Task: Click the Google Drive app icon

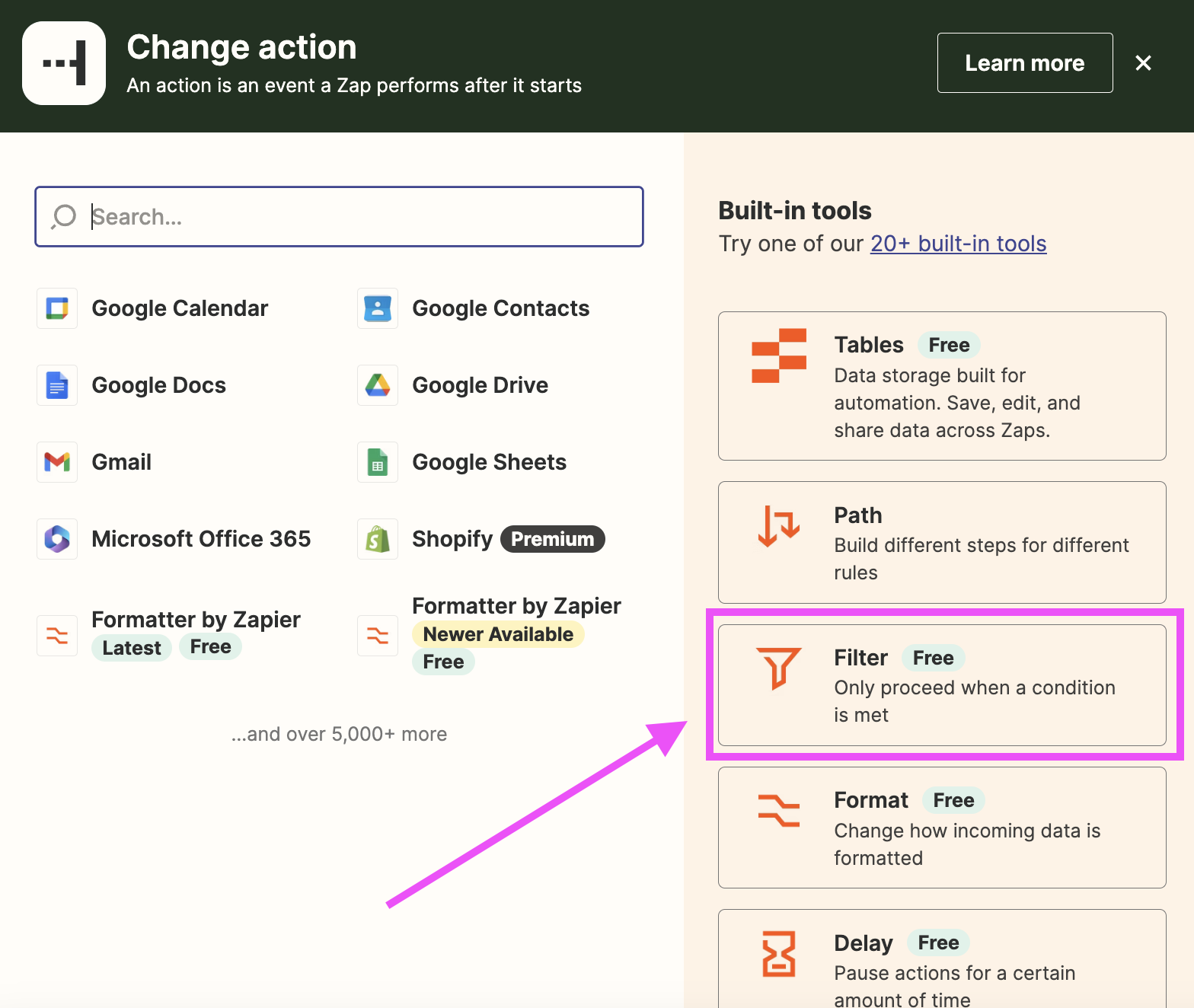Action: [378, 385]
